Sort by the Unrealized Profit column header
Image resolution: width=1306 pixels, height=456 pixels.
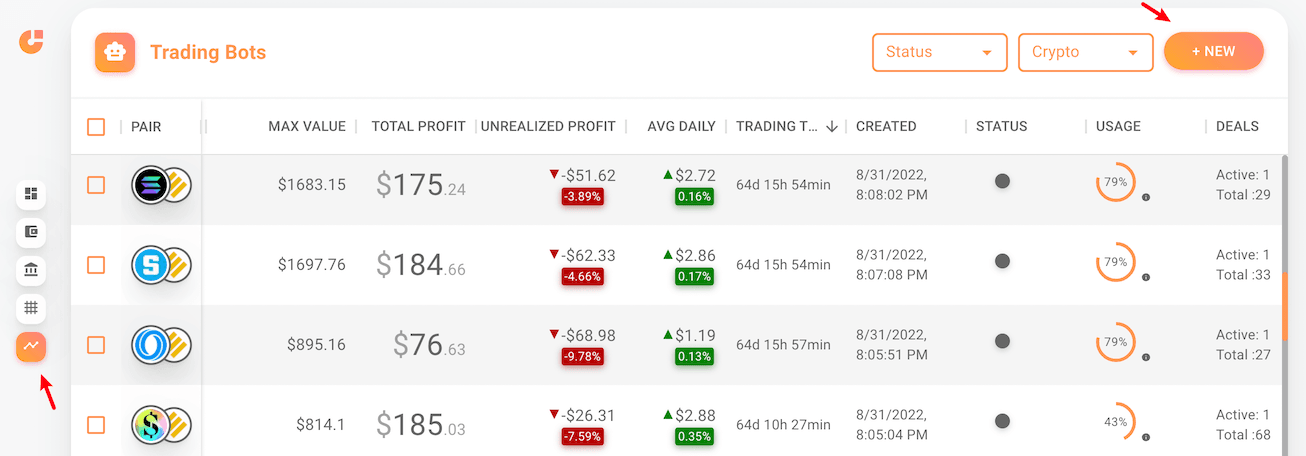coord(547,127)
